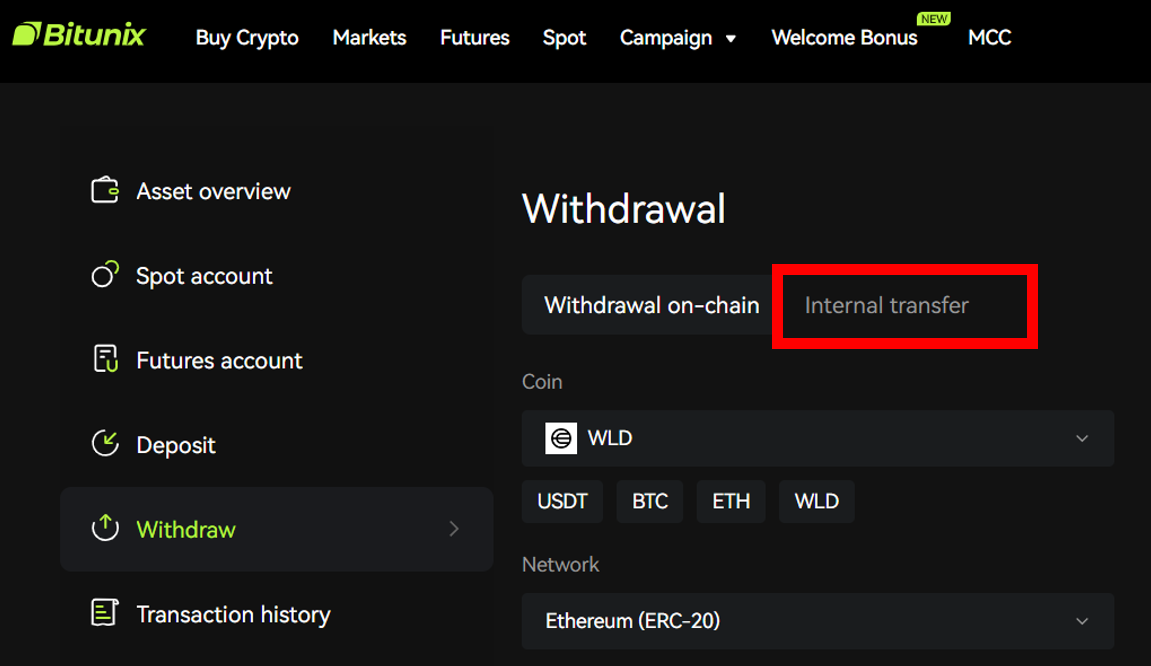The height and width of the screenshot is (666, 1151).
Task: Click the Futures account document icon
Action: point(106,359)
